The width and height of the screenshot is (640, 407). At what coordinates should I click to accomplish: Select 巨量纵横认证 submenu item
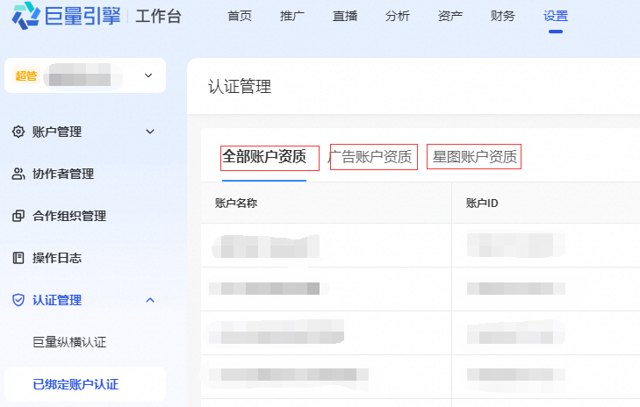point(70,342)
